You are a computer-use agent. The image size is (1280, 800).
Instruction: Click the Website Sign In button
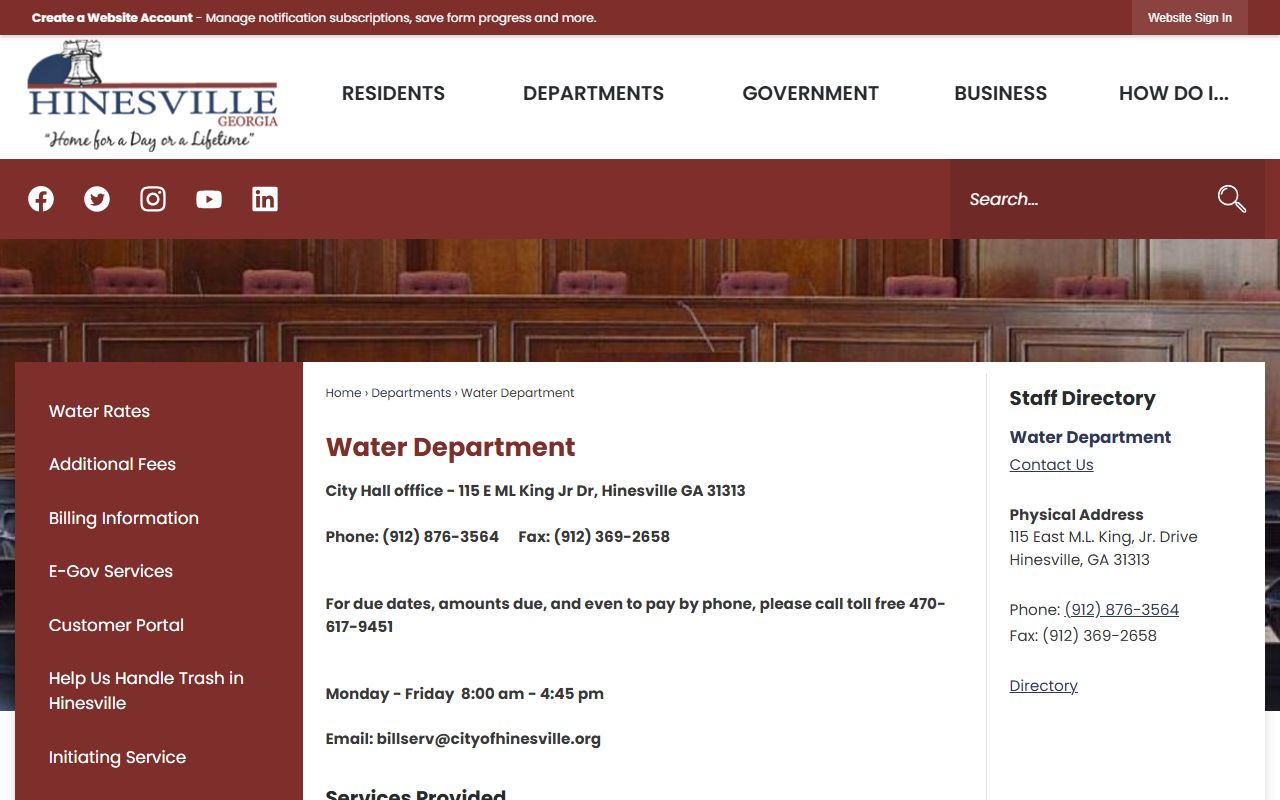click(1190, 18)
